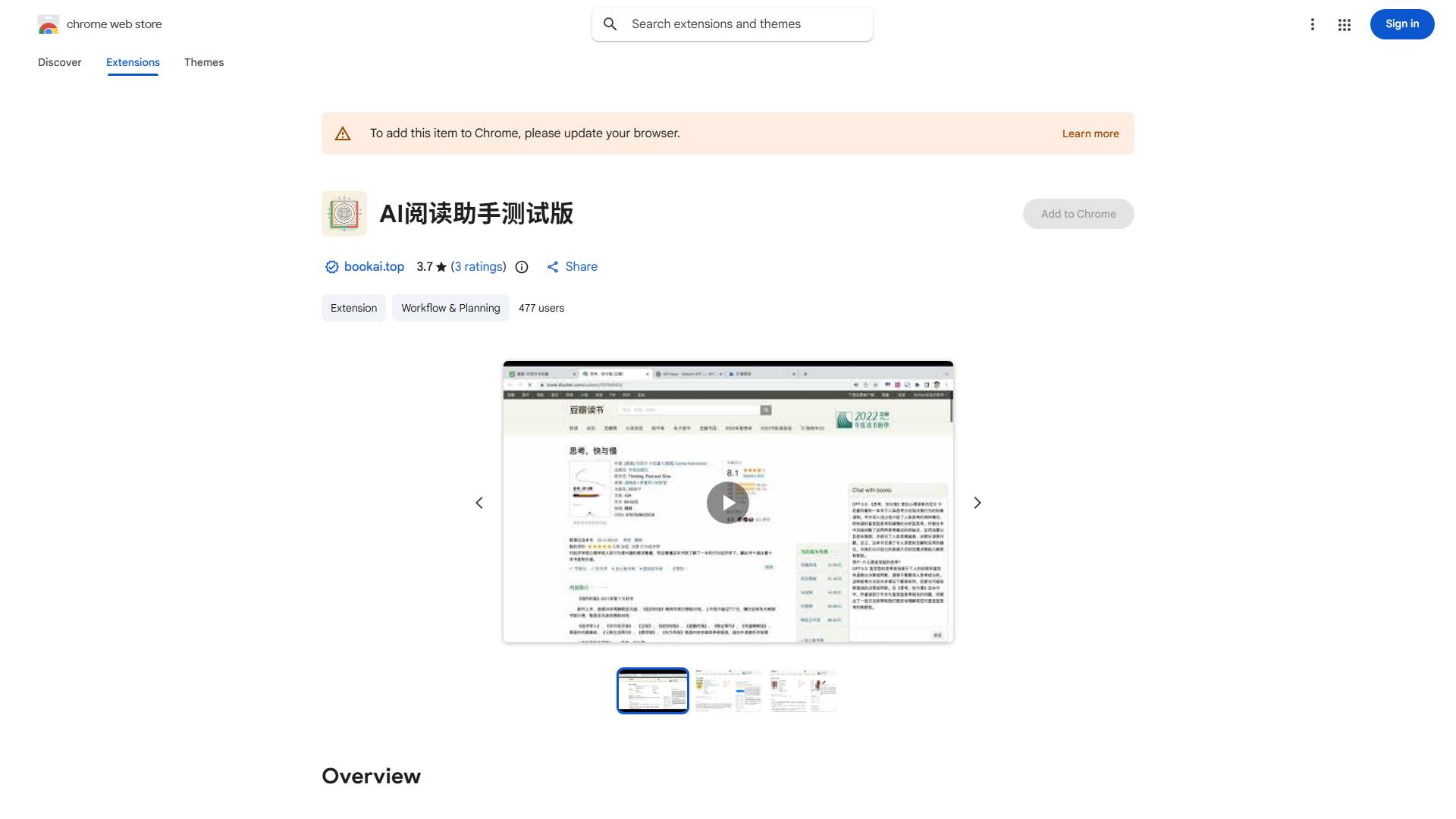Open the more options kebab menu

coord(1313,24)
